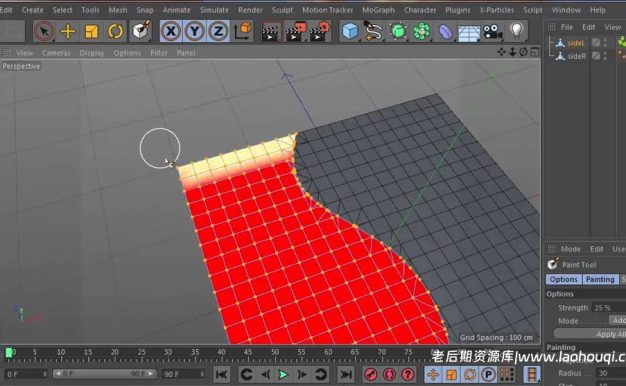Open Edit Render Settings icon
This screenshot has width=626, height=386.
tap(320, 32)
